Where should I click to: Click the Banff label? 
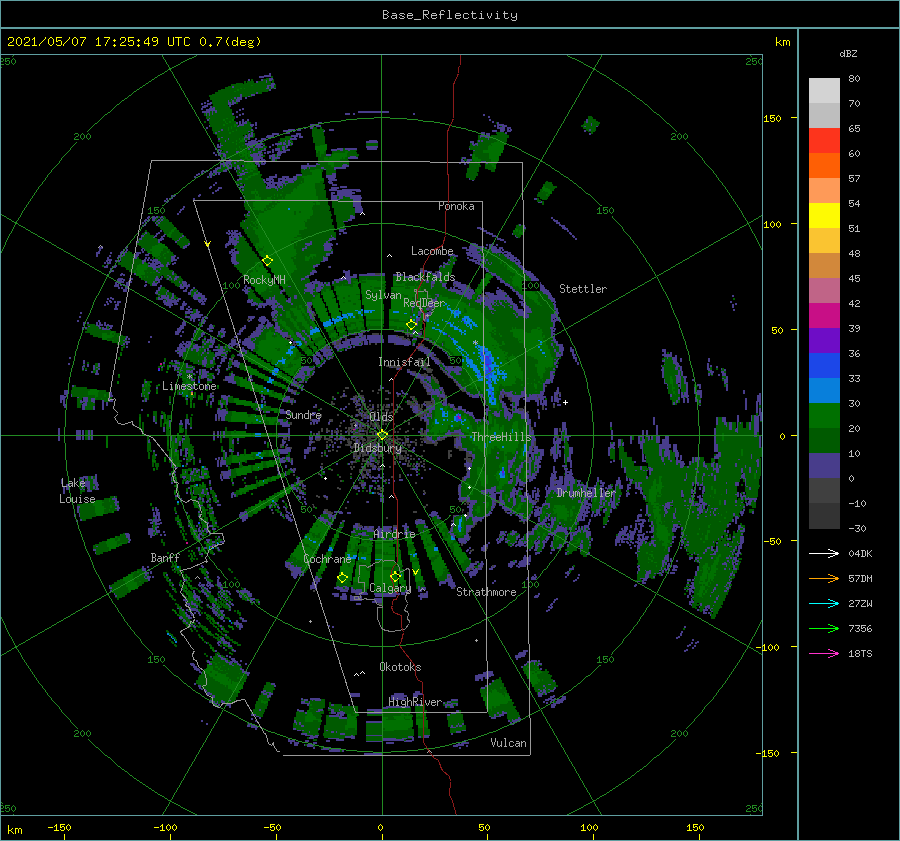click(165, 558)
